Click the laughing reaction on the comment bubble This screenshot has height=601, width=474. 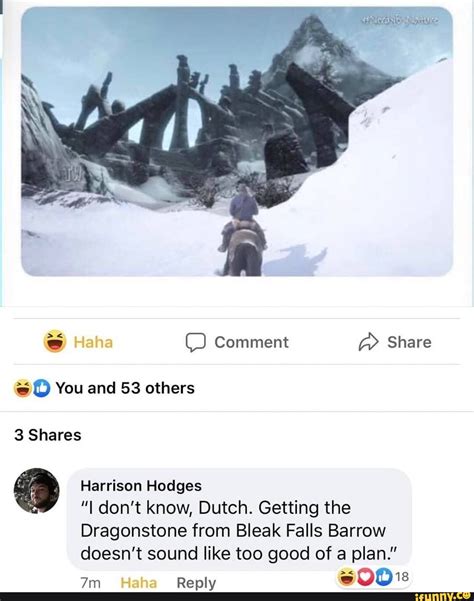tap(346, 577)
